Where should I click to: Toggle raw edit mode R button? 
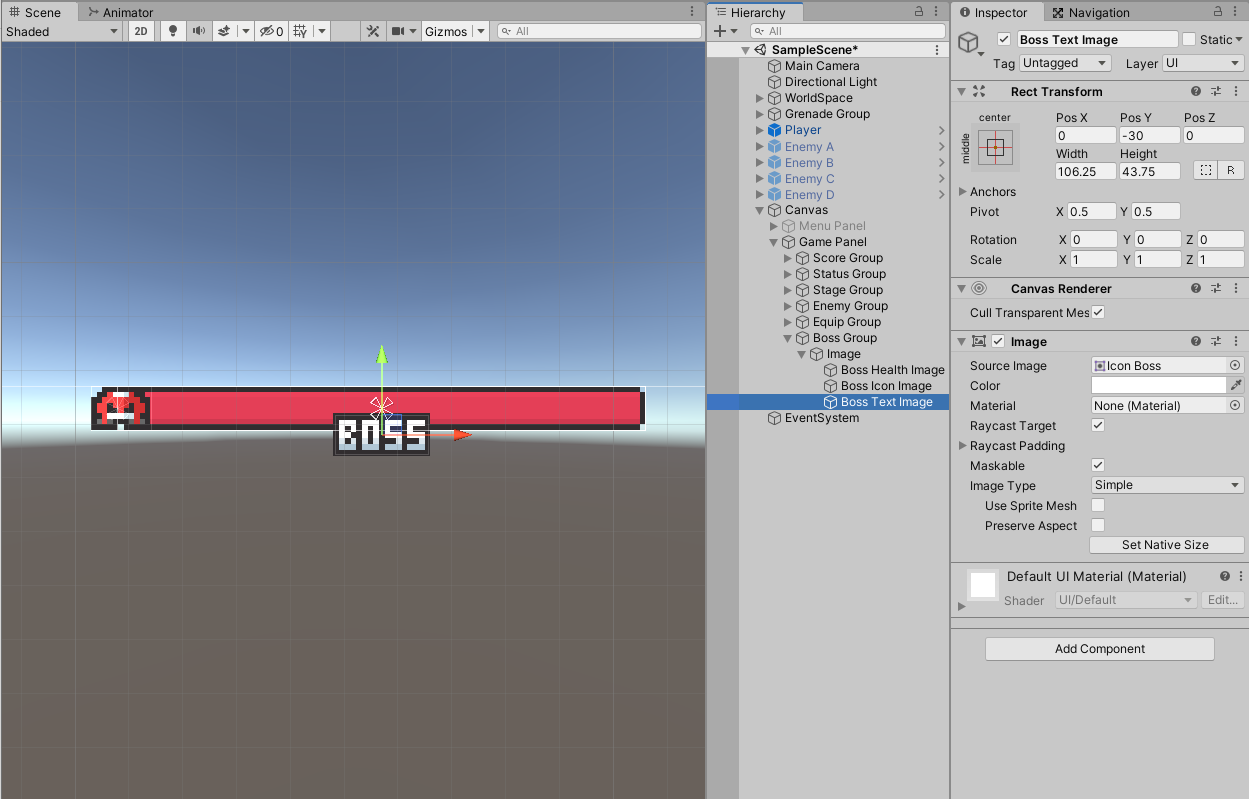1231,170
